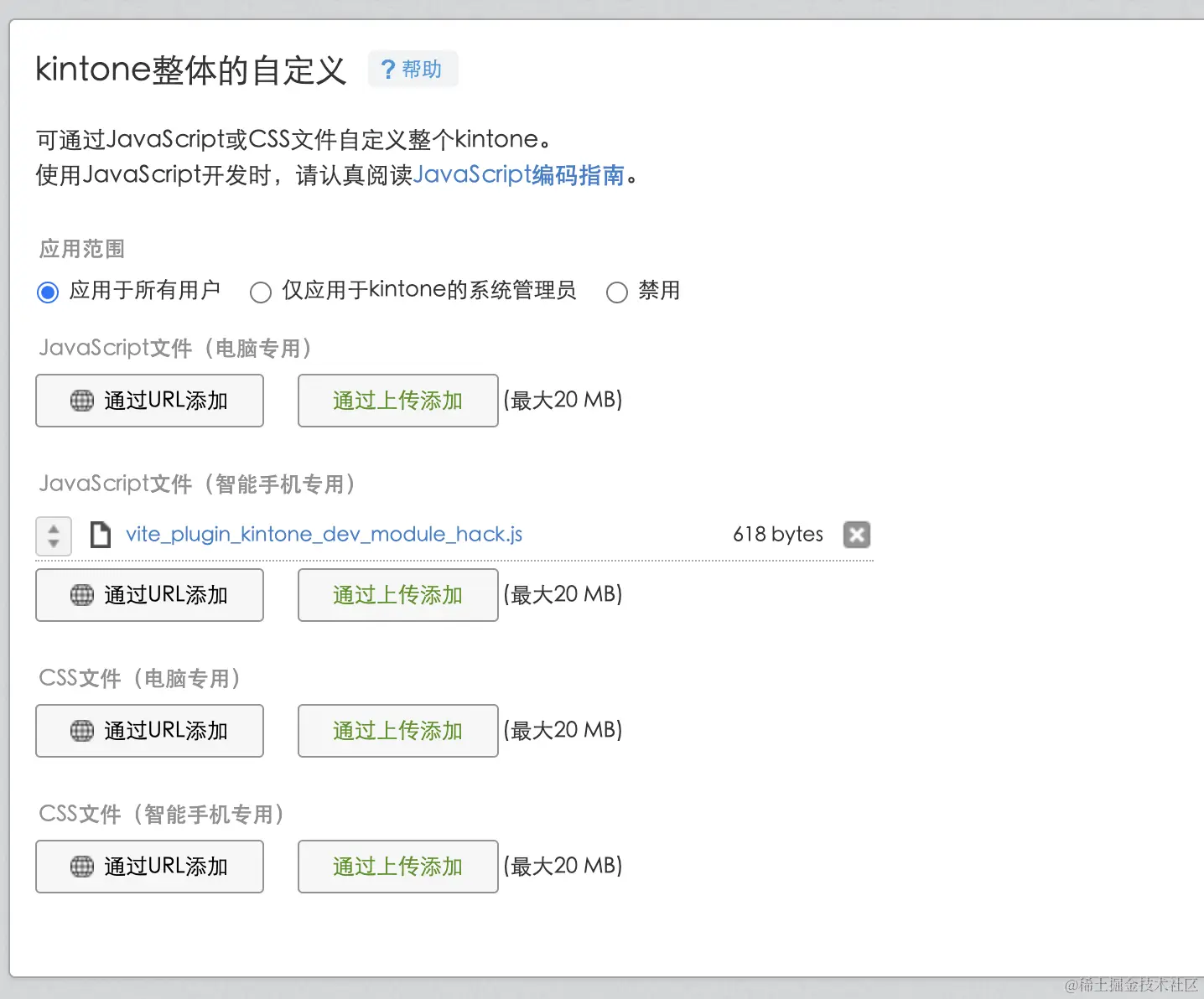Click 通过上传添加 under mobile JavaScript files

coord(397,595)
